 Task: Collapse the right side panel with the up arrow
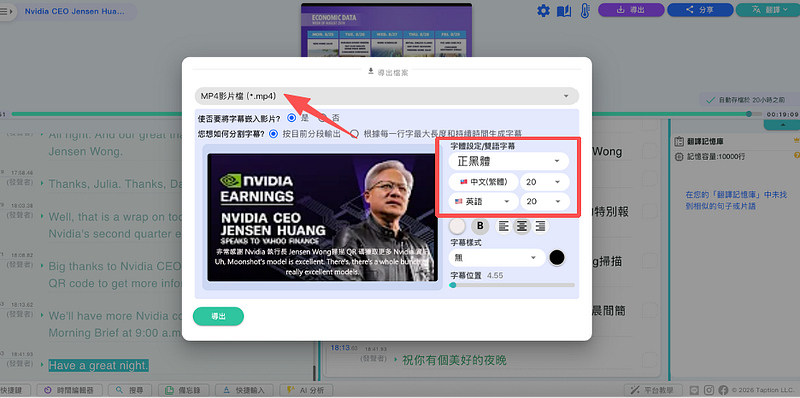pos(783,125)
